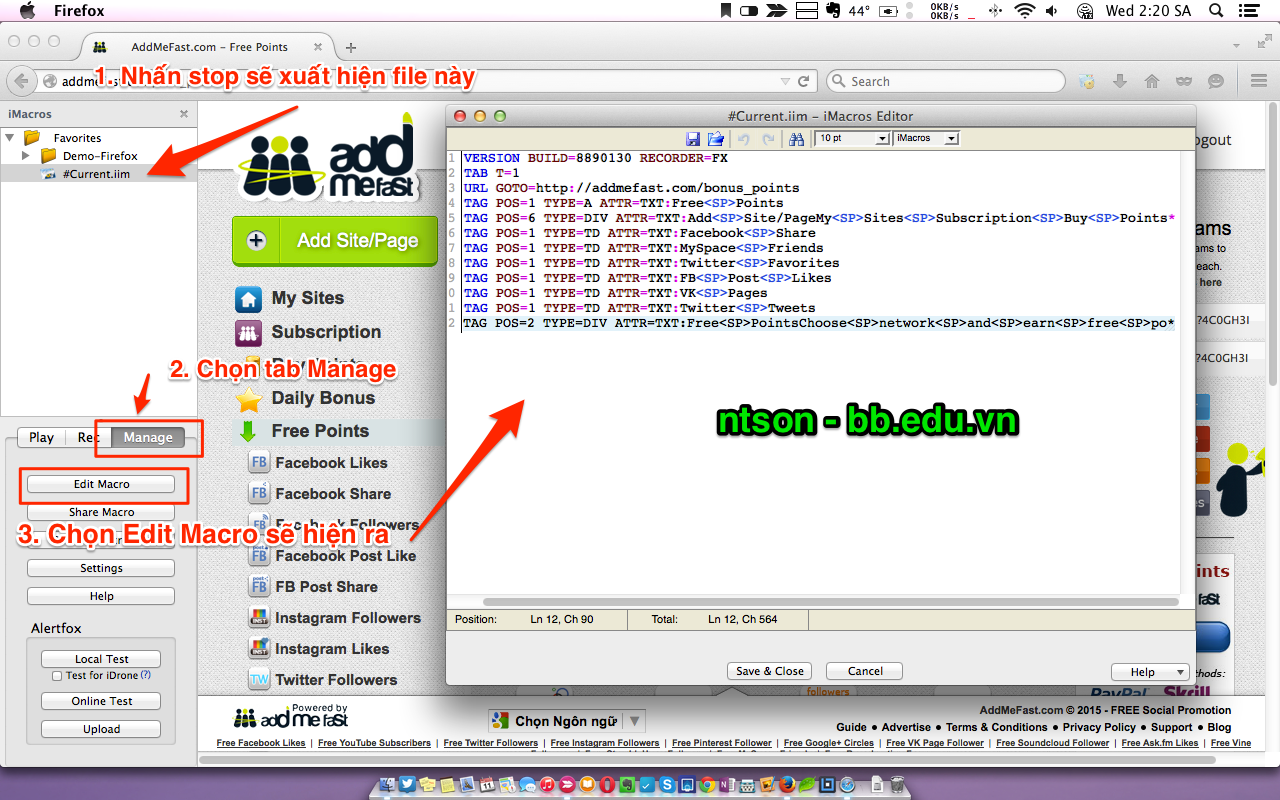Screen dimensions: 1280x800
Task: Click the Firefox back button
Action: (x=21, y=81)
